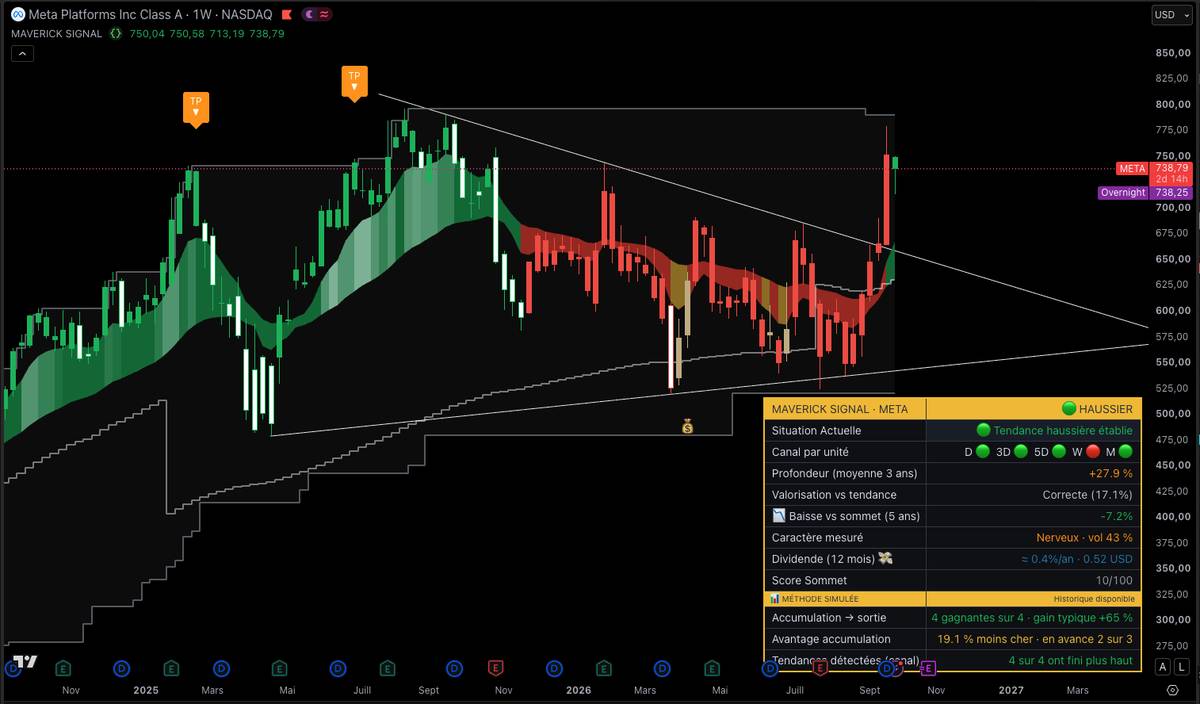Select the MAVERICK SIGNAL indicator legend
The width and height of the screenshot is (1200, 704).
pos(57,33)
